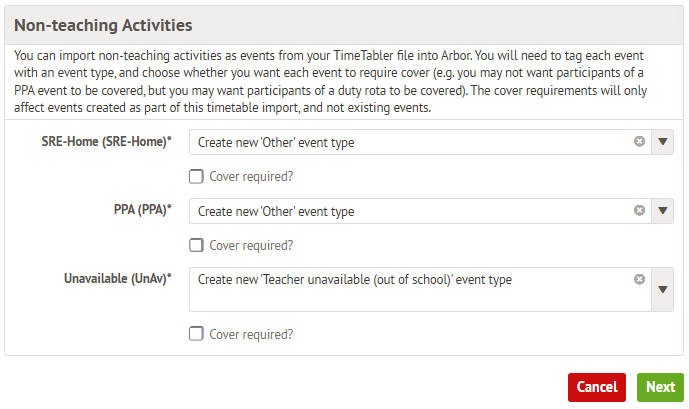This screenshot has height=409, width=689.
Task: Click the PPA (PPA) field label
Action: [138, 211]
